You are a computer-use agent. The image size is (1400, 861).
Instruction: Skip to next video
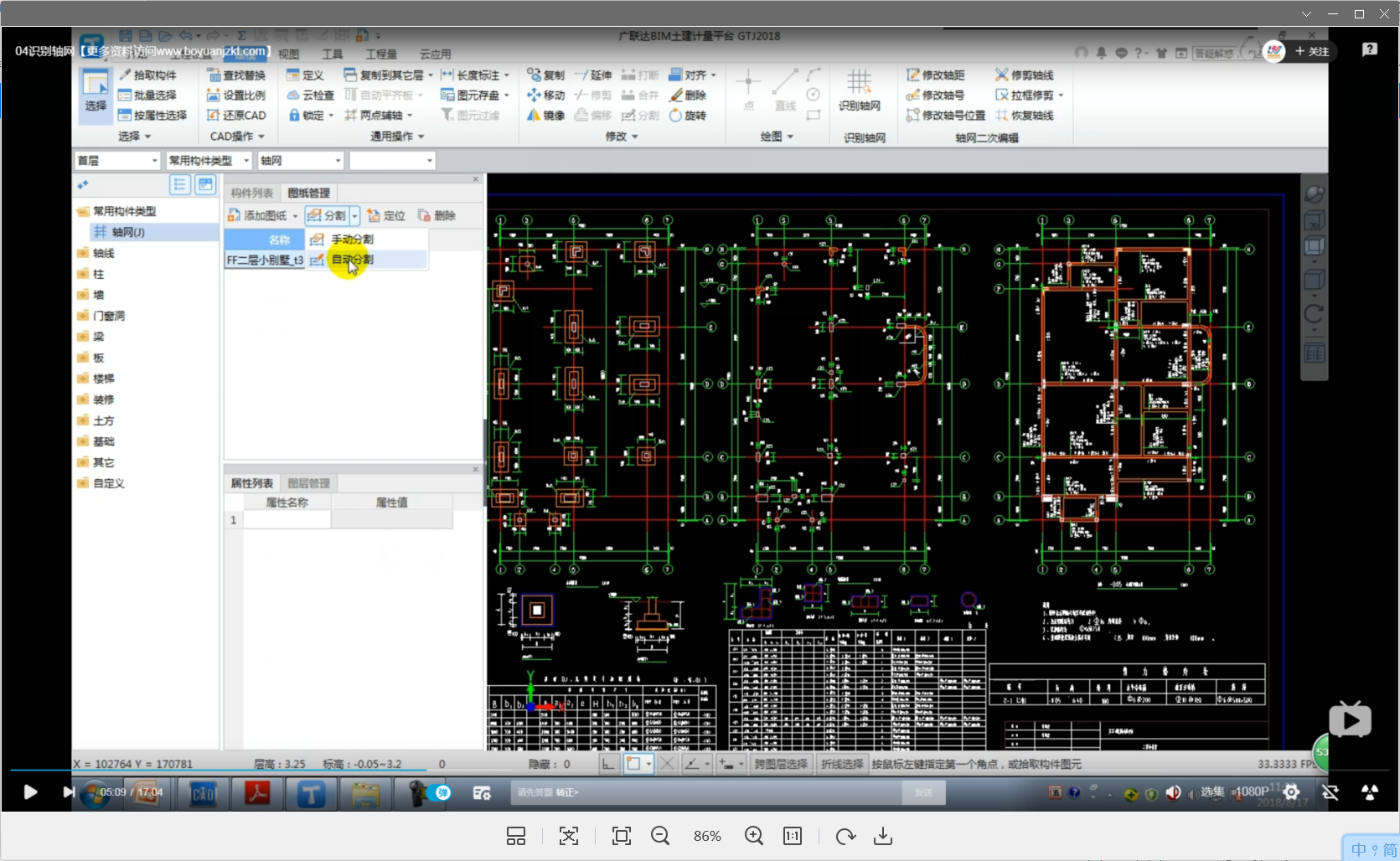[68, 791]
